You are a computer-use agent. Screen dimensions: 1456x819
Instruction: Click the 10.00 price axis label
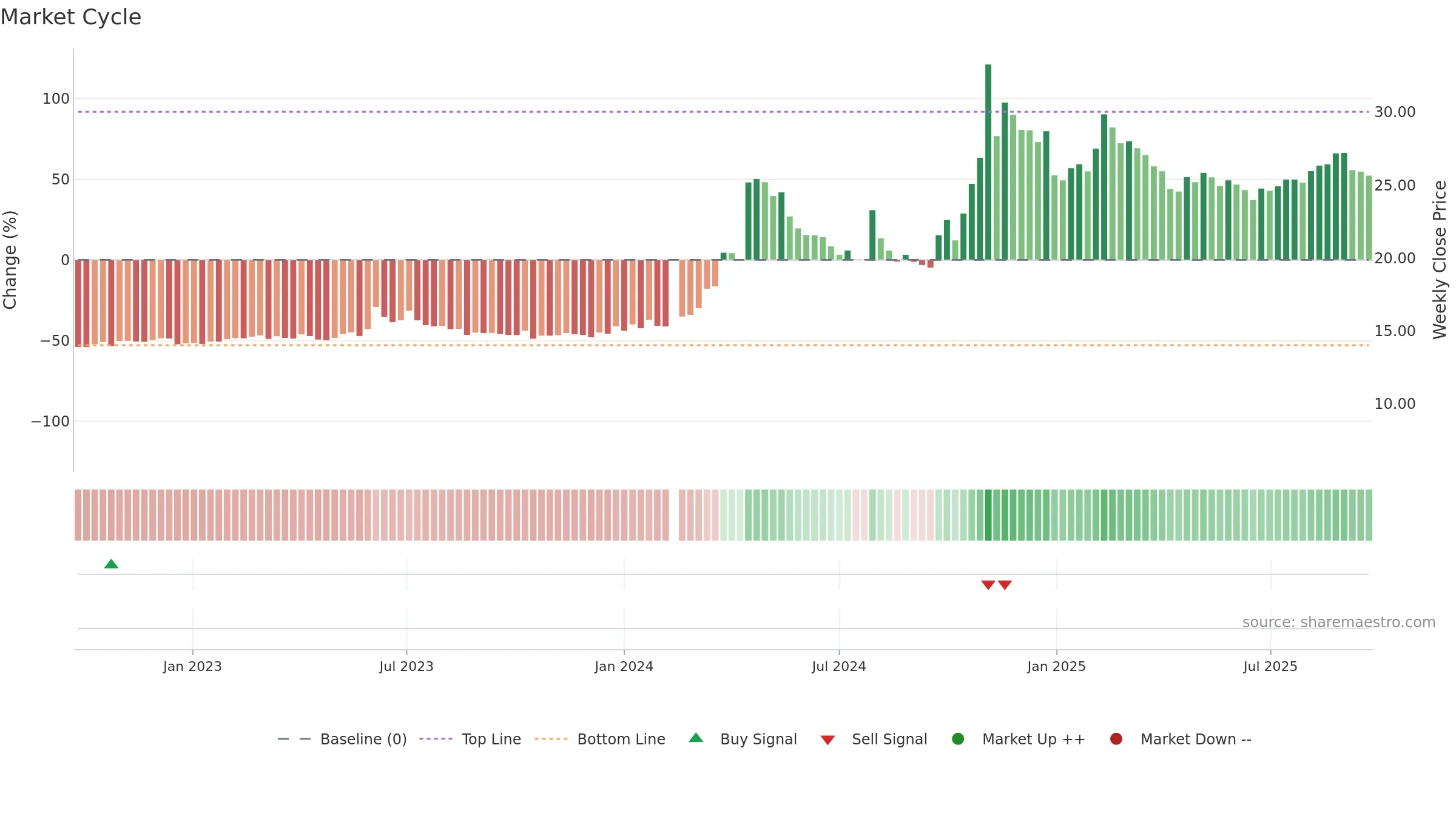click(1395, 403)
